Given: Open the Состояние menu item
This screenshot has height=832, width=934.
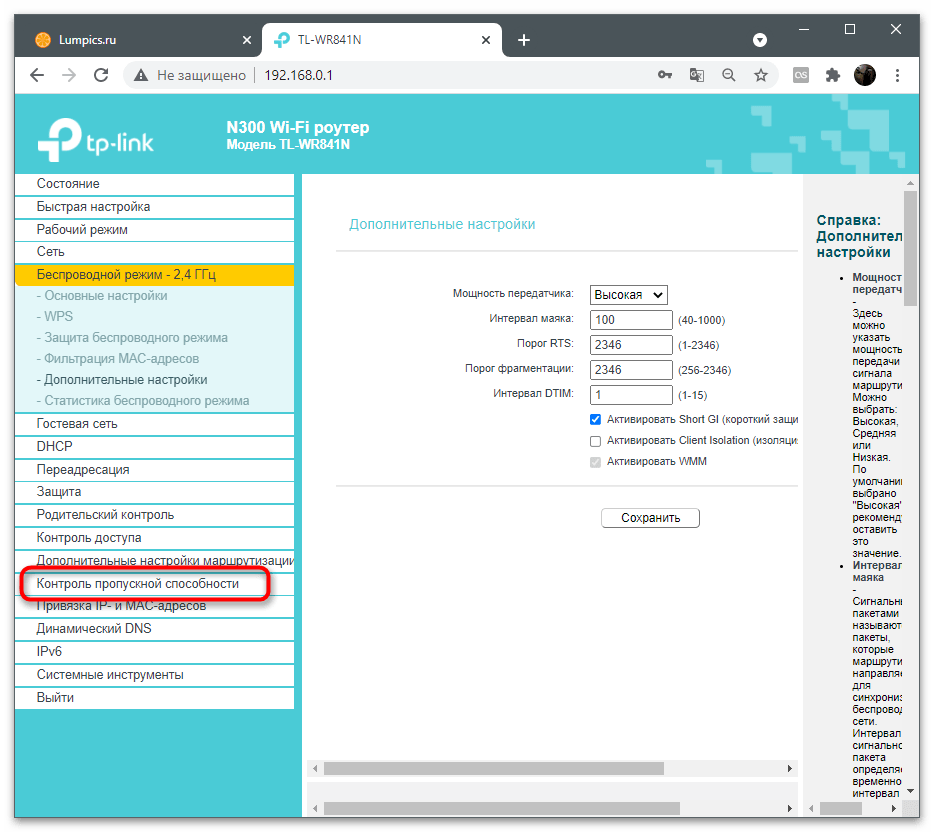Looking at the screenshot, I should click(x=154, y=184).
